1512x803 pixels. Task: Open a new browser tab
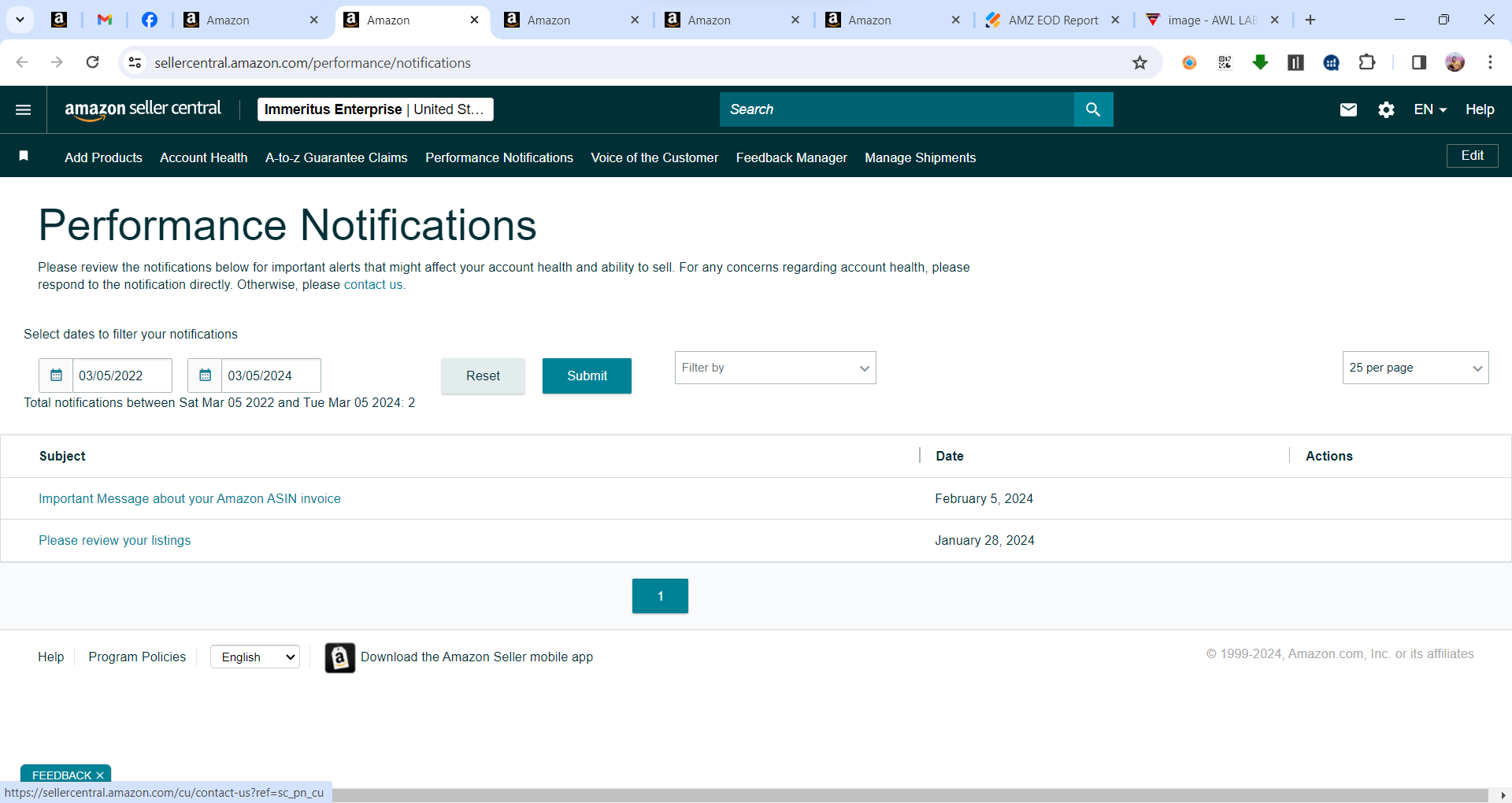pos(1310,20)
